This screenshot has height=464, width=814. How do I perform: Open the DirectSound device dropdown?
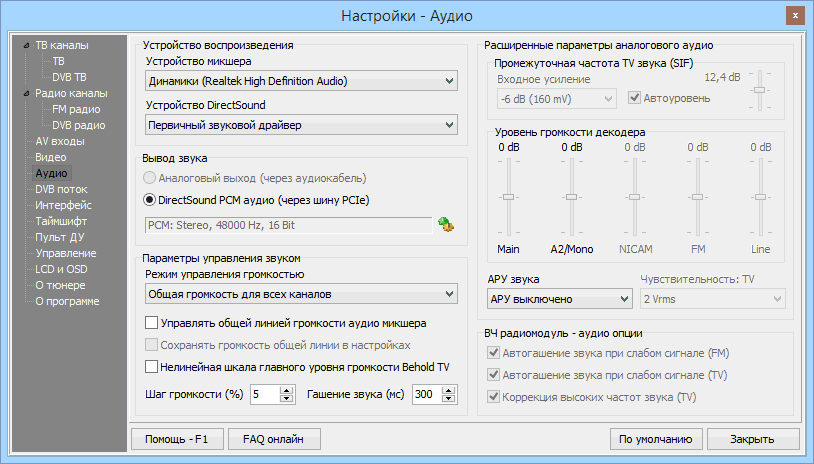click(x=300, y=125)
